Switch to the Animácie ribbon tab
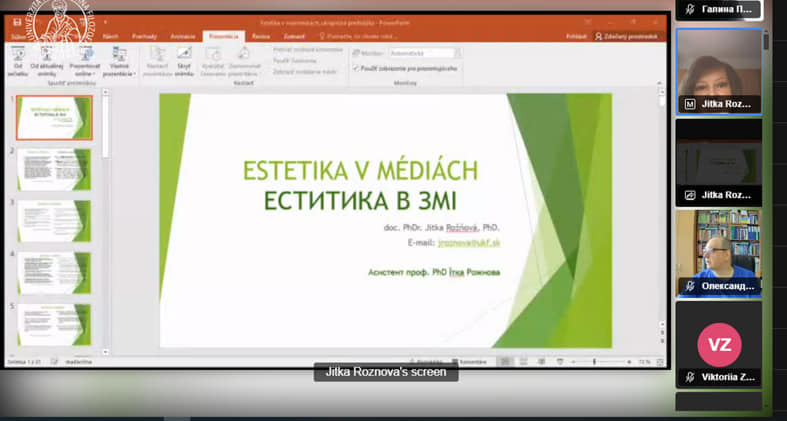This screenshot has width=787, height=421. [x=183, y=36]
